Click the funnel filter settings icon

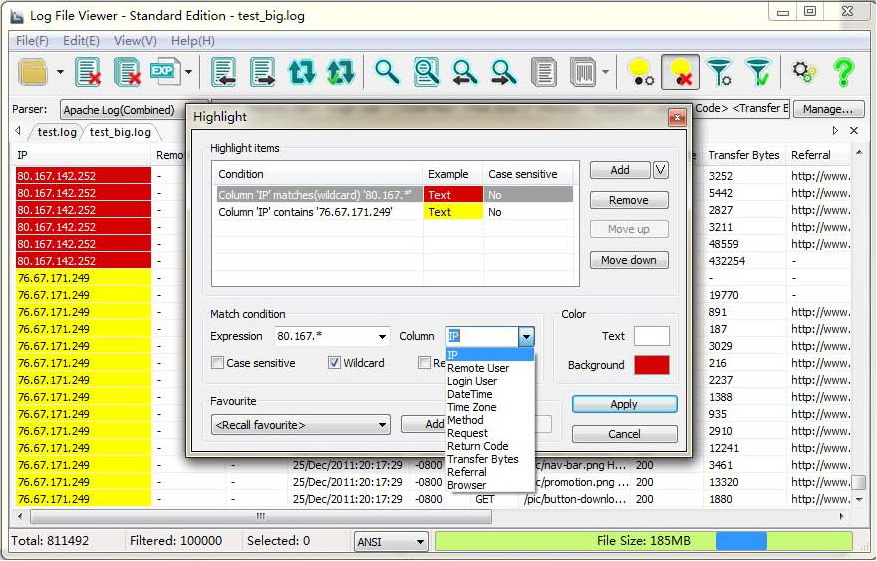tap(718, 72)
